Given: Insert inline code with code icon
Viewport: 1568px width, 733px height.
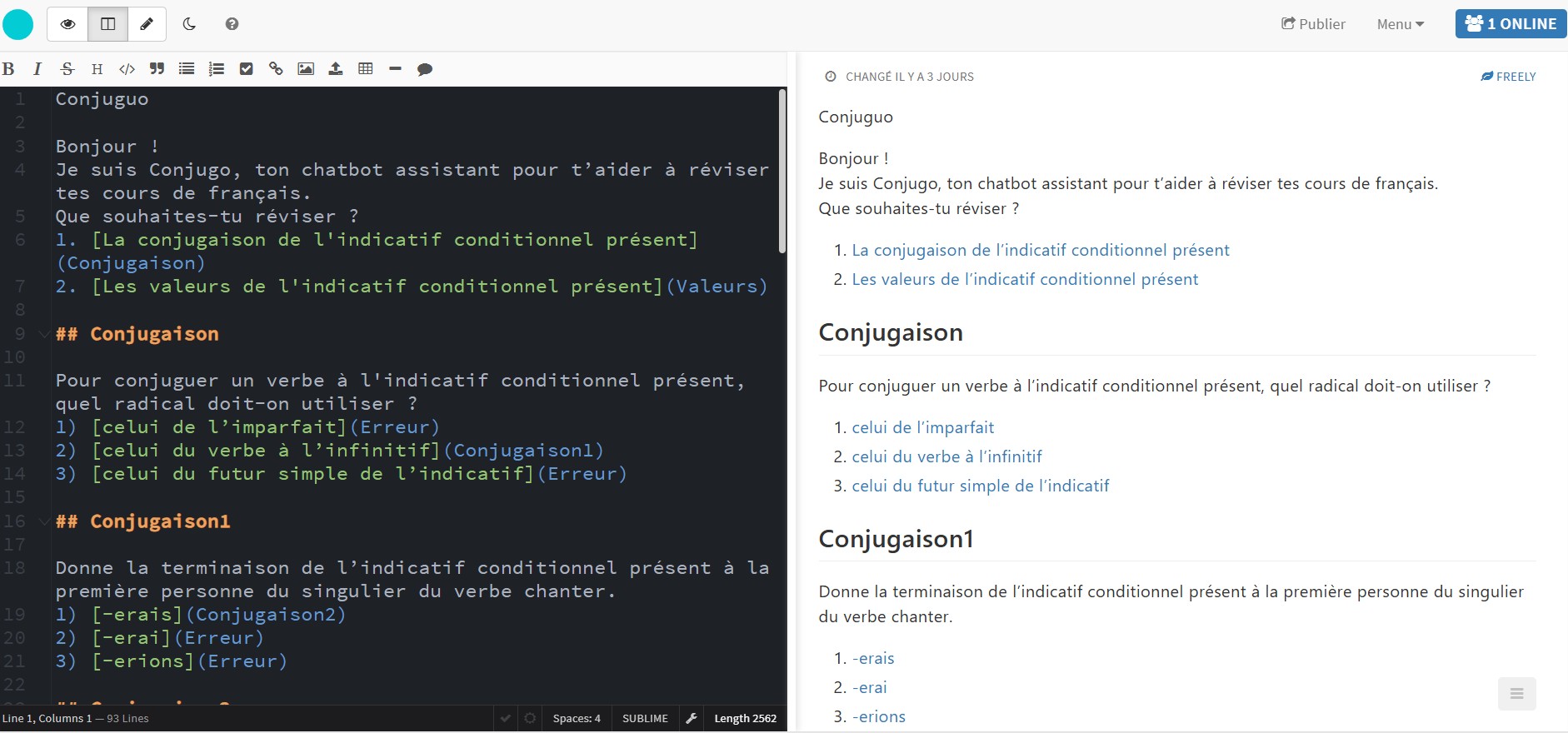Looking at the screenshot, I should click(127, 69).
